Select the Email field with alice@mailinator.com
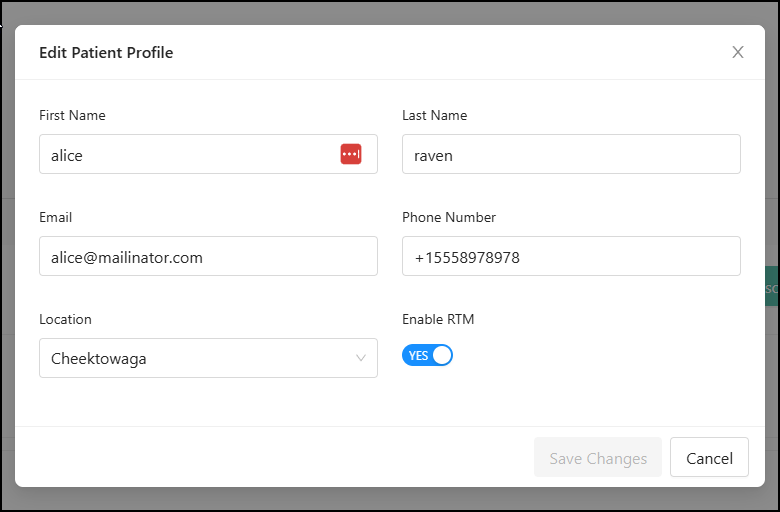780x512 pixels. [208, 257]
